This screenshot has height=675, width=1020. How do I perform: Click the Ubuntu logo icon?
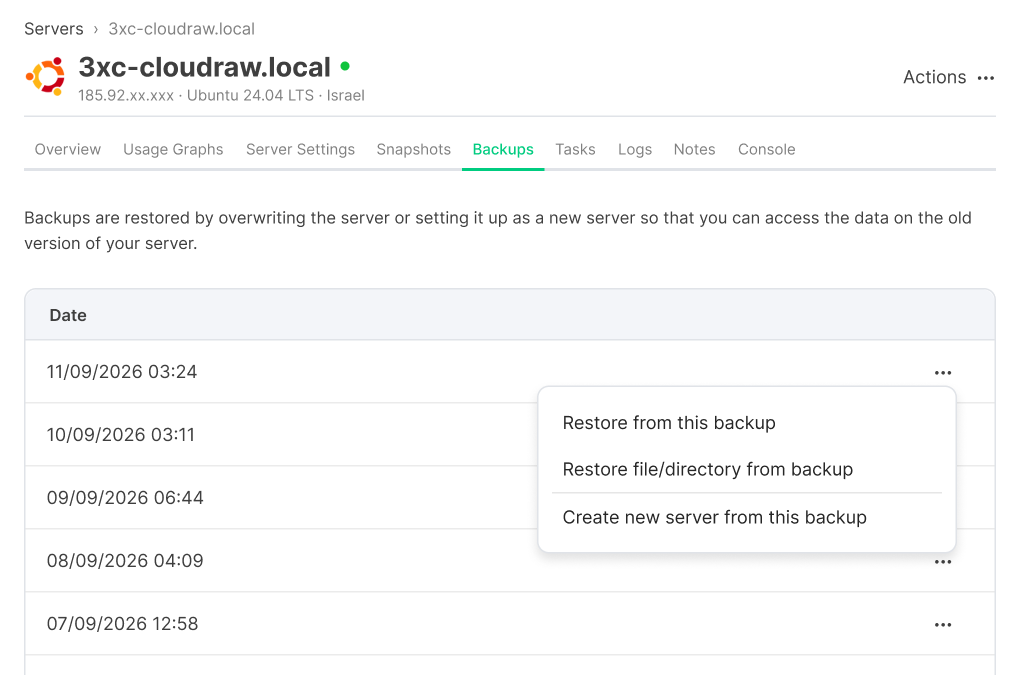[x=45, y=76]
